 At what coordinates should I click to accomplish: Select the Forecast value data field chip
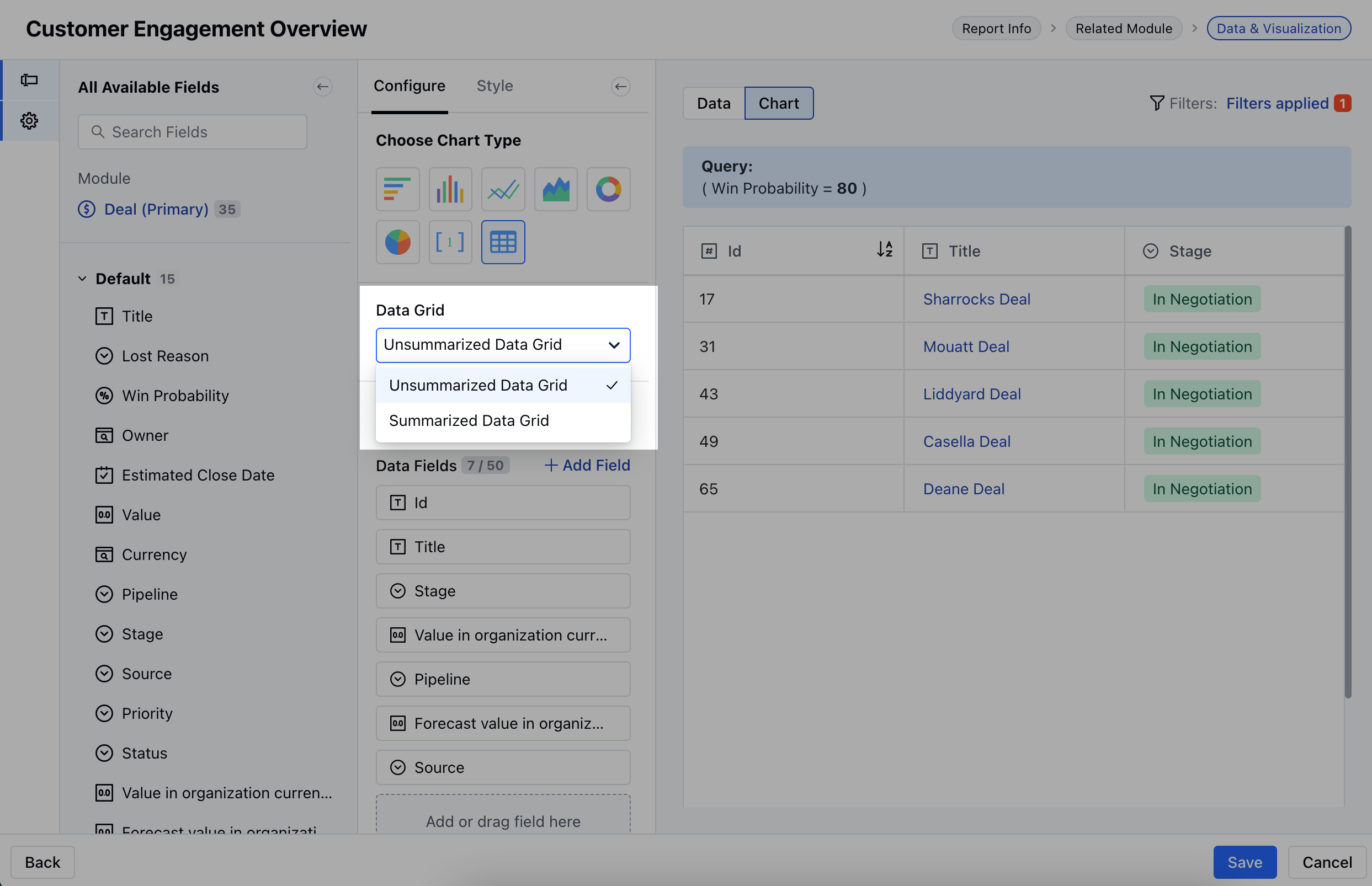[x=503, y=723]
